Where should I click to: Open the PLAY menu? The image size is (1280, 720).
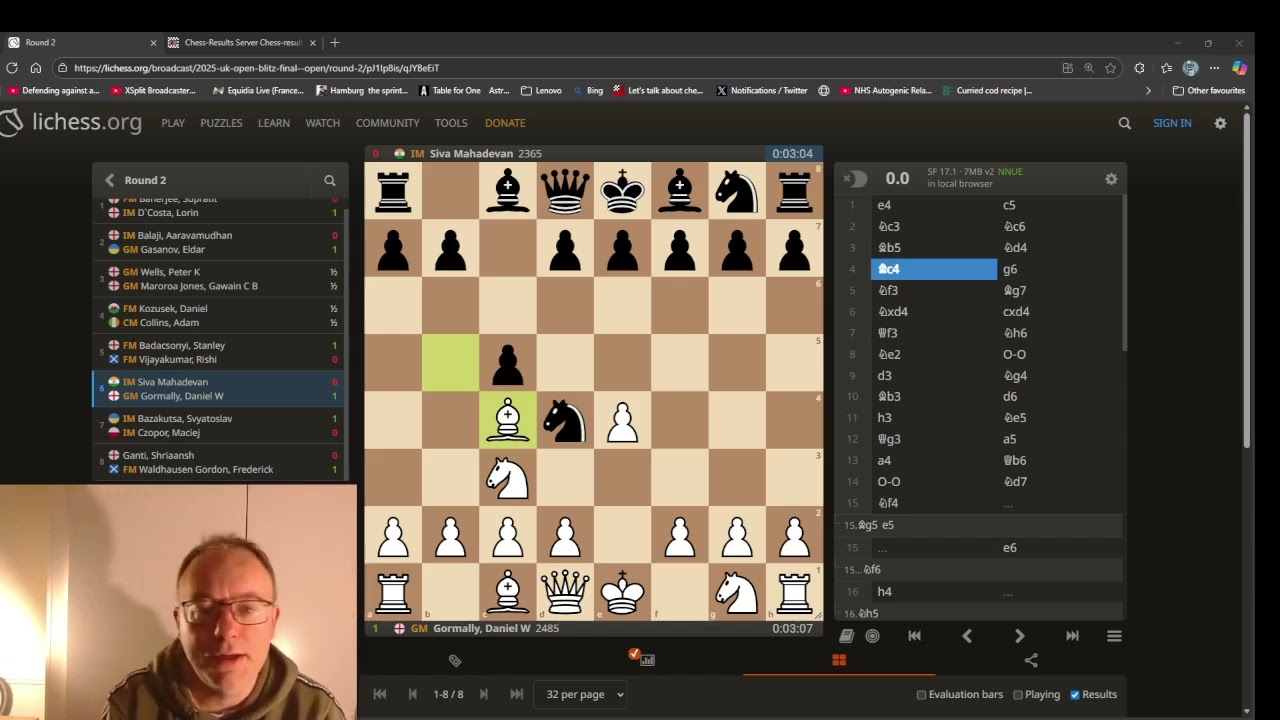[x=173, y=123]
